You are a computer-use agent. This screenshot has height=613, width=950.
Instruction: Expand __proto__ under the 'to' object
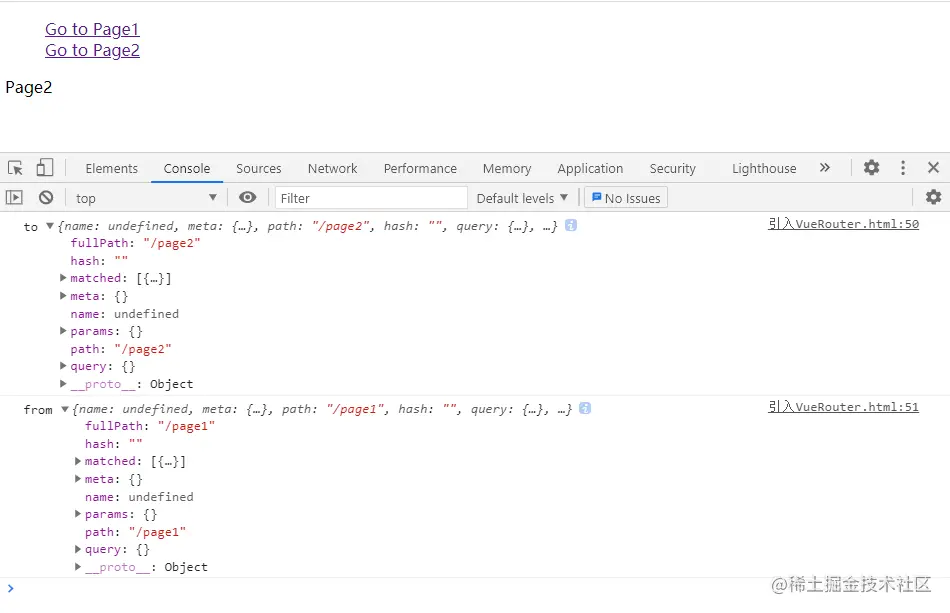pos(63,383)
